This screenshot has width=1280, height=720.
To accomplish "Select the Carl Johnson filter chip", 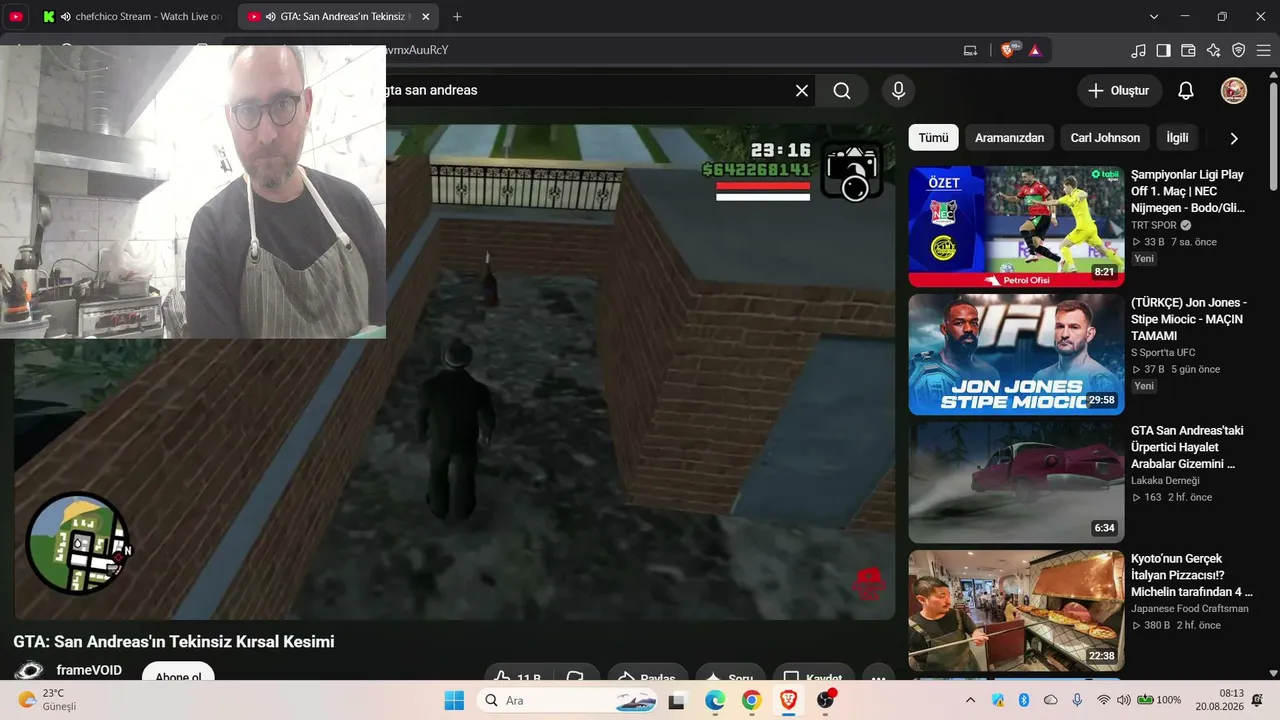I will coord(1105,138).
